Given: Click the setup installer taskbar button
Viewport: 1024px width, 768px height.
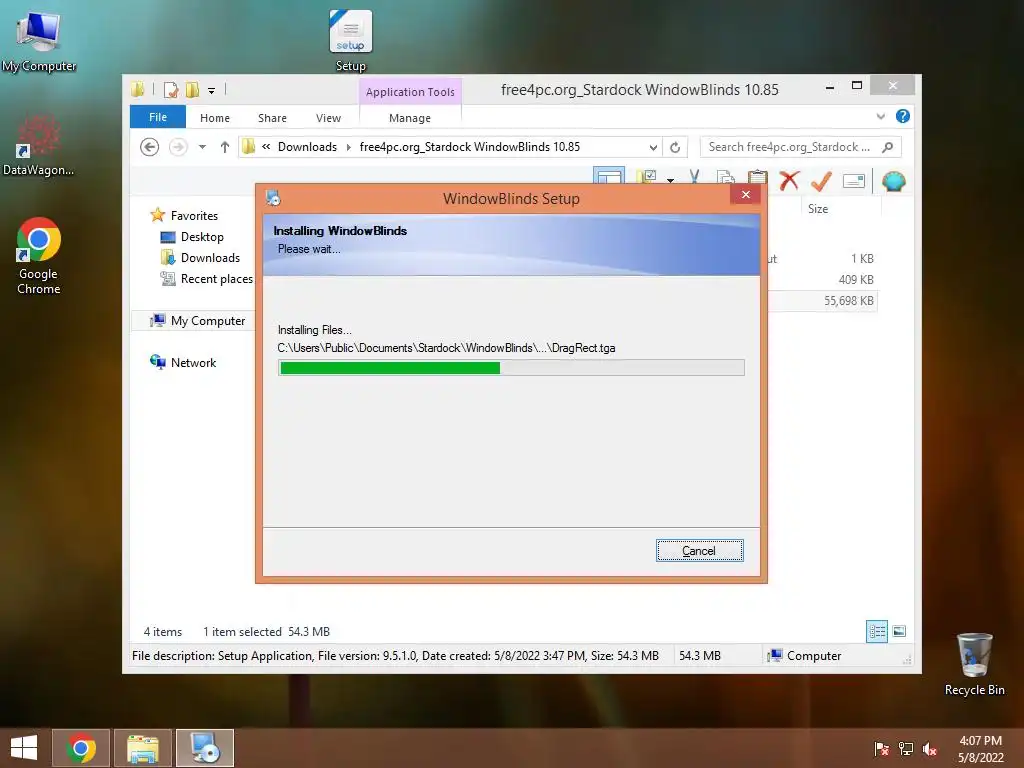Looking at the screenshot, I should (x=205, y=748).
